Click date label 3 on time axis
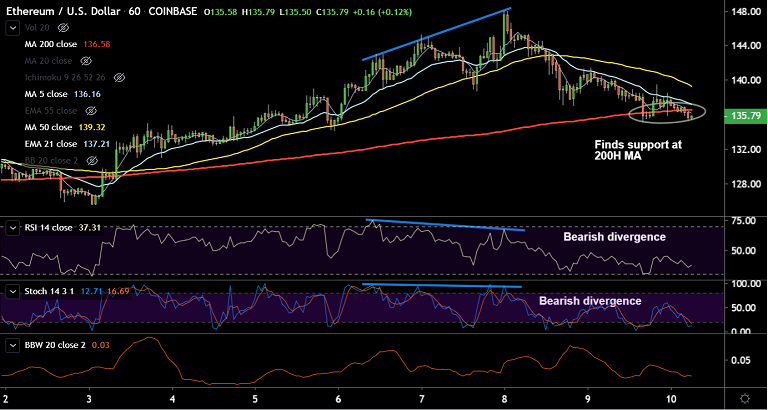Viewport: 768px width, 410px height. pyautogui.click(x=89, y=398)
